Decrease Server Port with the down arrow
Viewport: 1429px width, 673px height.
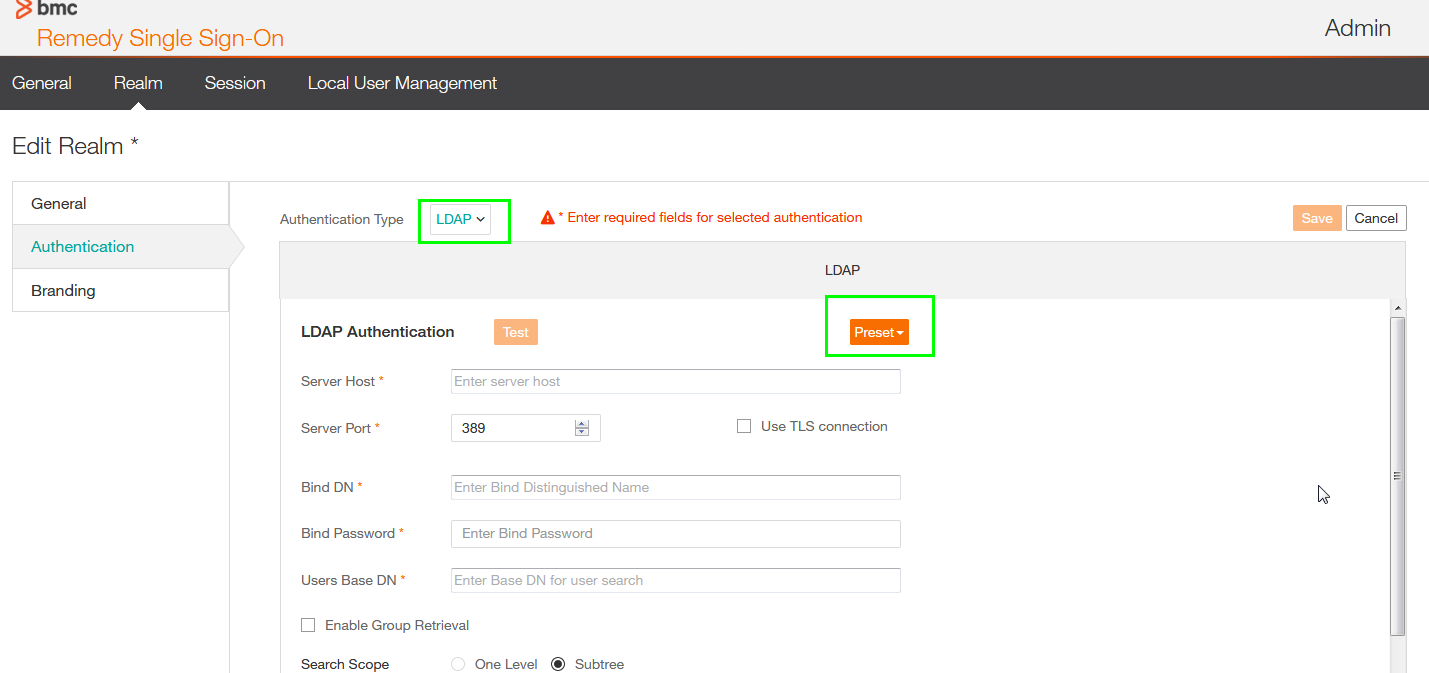pos(582,433)
